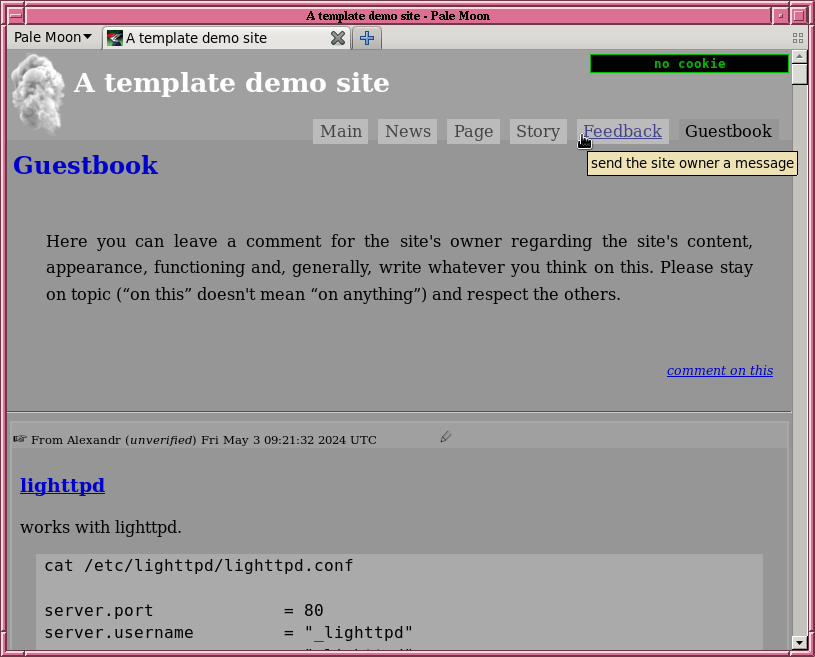
Task: Click the 'comment on this' link
Action: pos(719,370)
